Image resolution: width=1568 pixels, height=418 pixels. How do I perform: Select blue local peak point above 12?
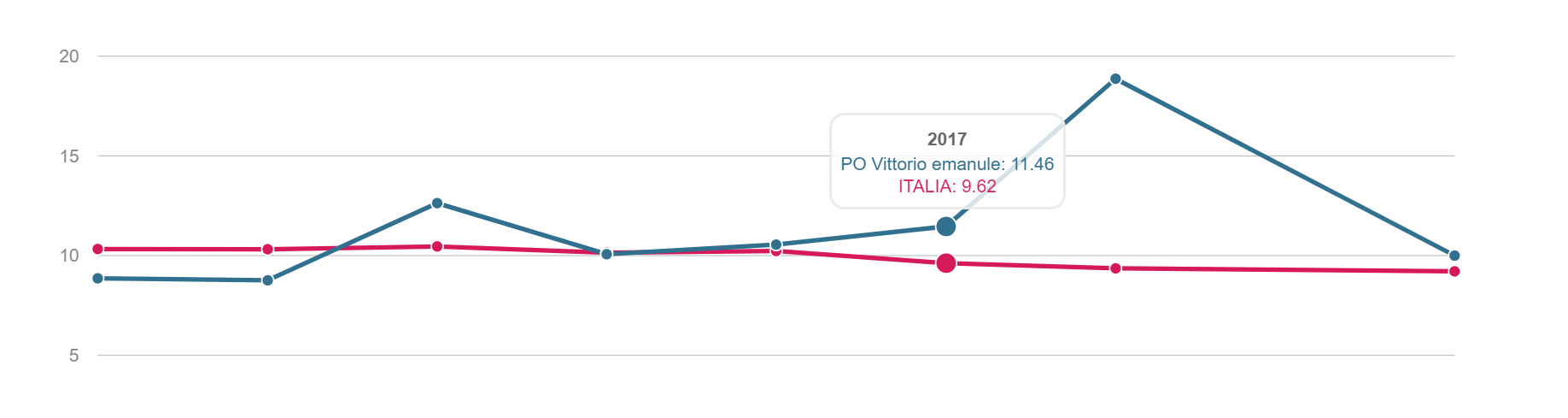(437, 203)
